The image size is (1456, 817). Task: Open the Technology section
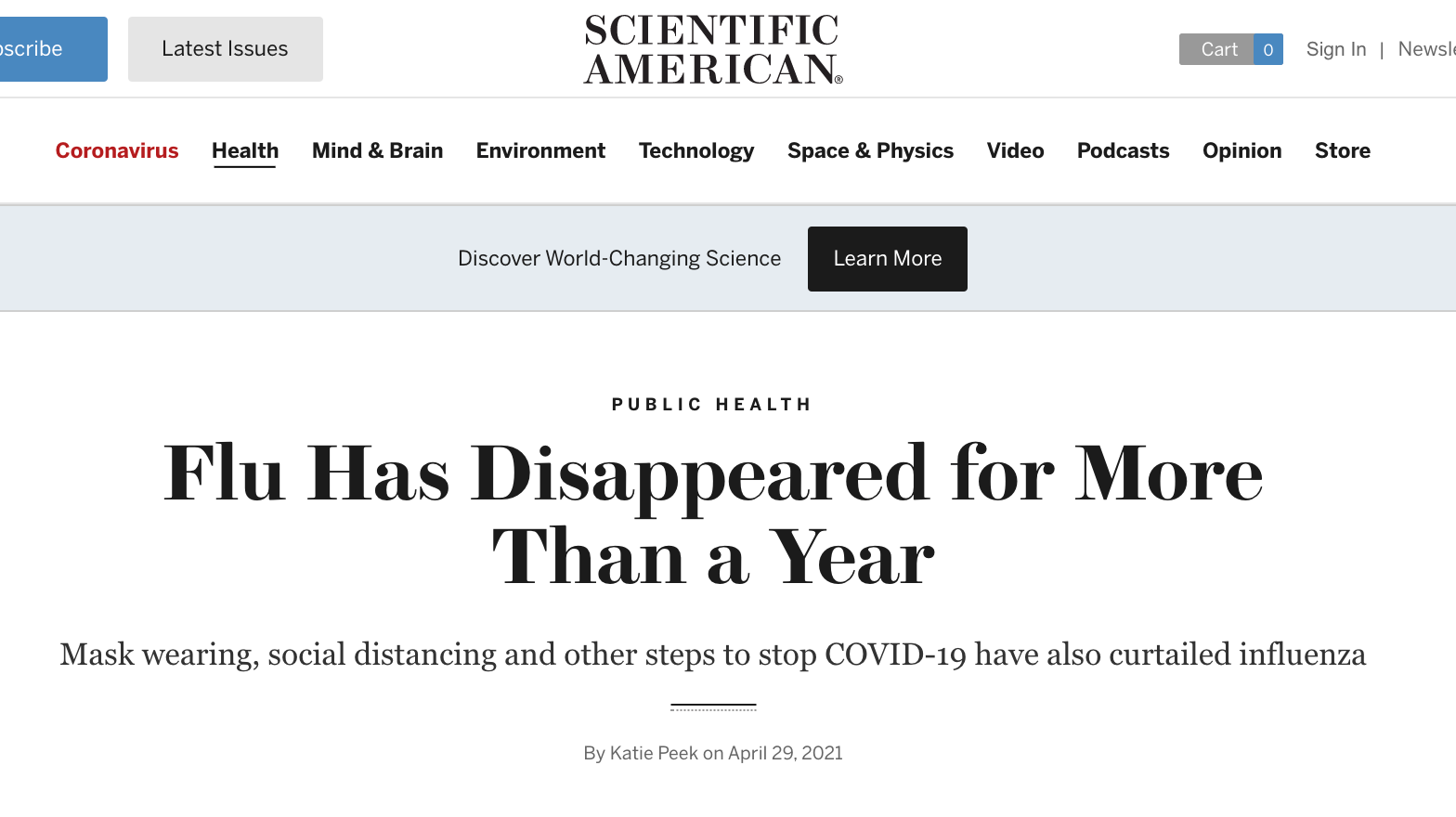coord(696,150)
